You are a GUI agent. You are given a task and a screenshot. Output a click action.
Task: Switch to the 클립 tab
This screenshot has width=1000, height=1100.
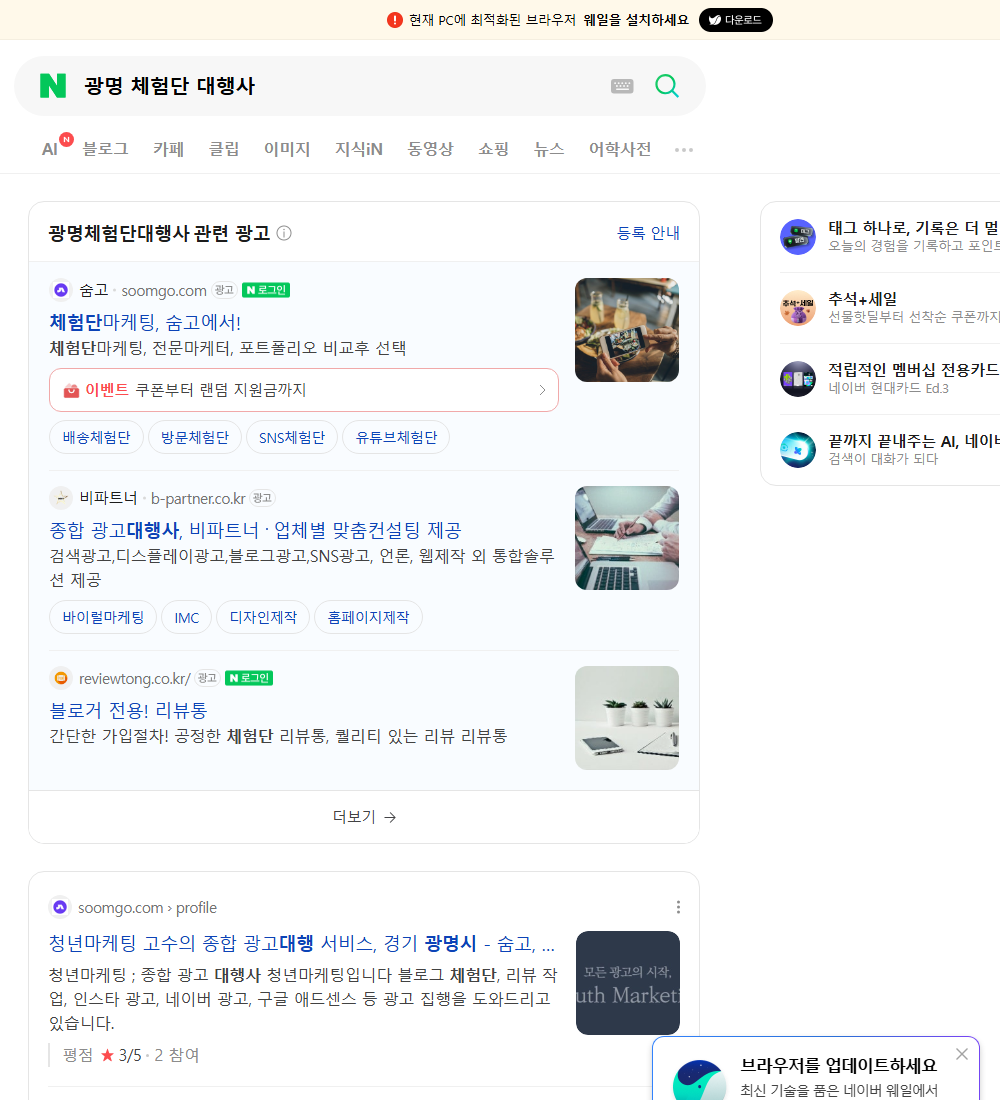point(224,149)
